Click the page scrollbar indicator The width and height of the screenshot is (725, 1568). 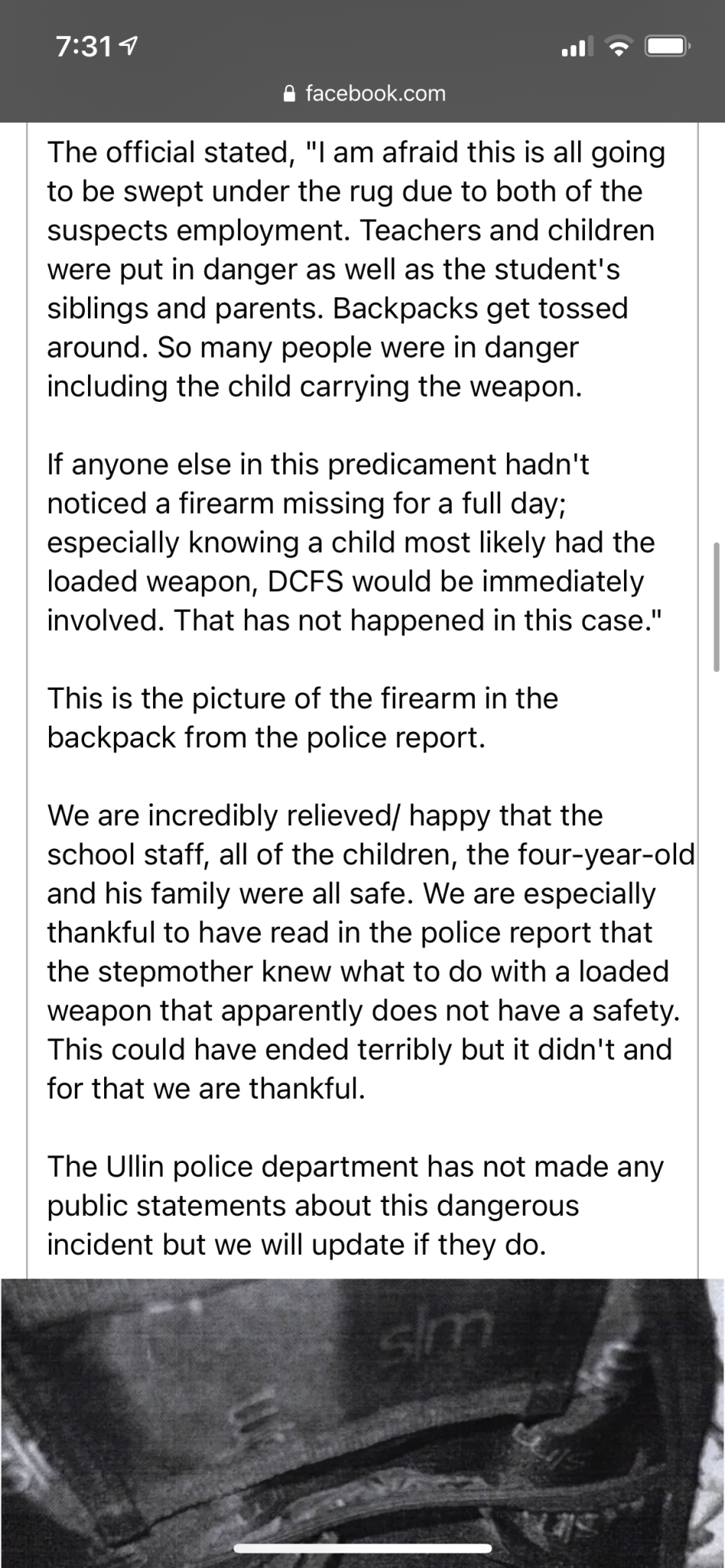(x=717, y=606)
